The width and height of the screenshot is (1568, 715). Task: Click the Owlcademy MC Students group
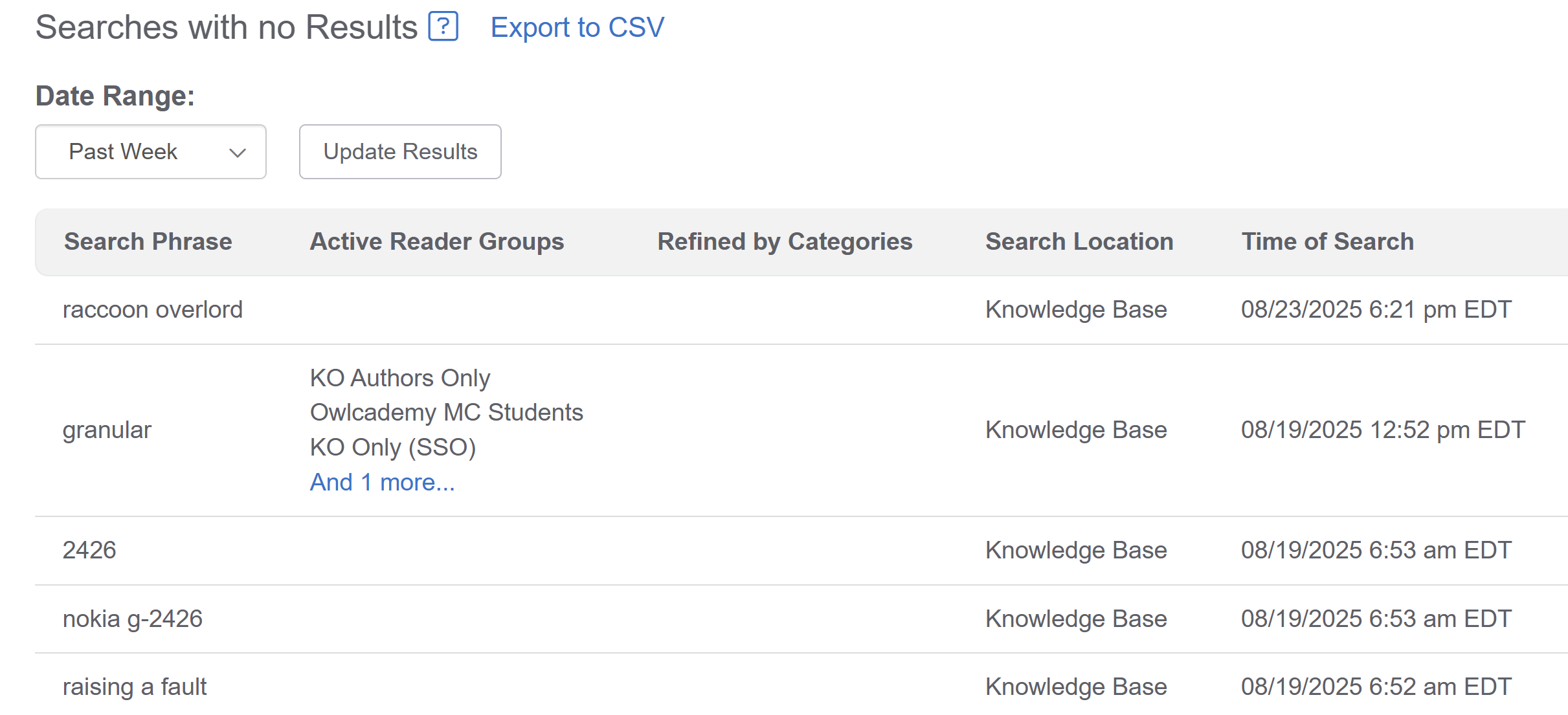tap(446, 412)
